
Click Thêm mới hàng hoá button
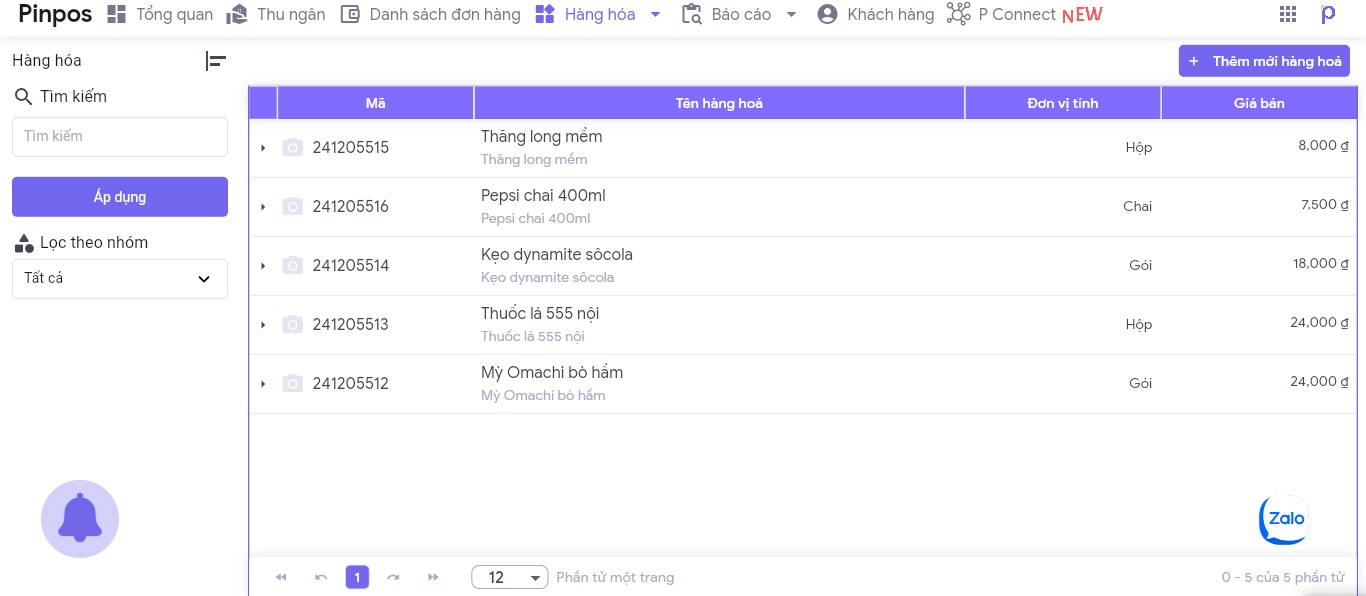(x=1264, y=61)
